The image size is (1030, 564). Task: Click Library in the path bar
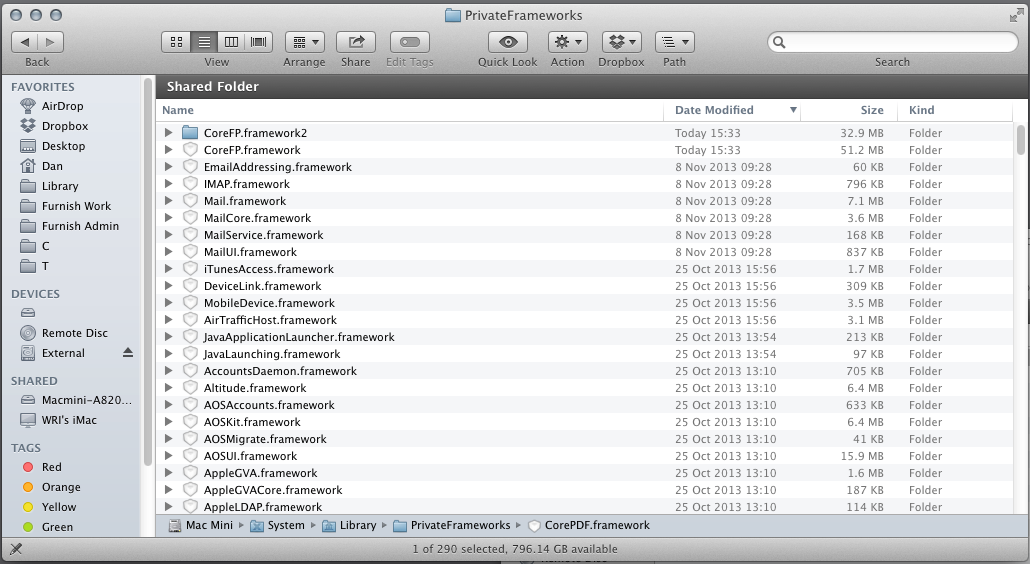pos(349,525)
